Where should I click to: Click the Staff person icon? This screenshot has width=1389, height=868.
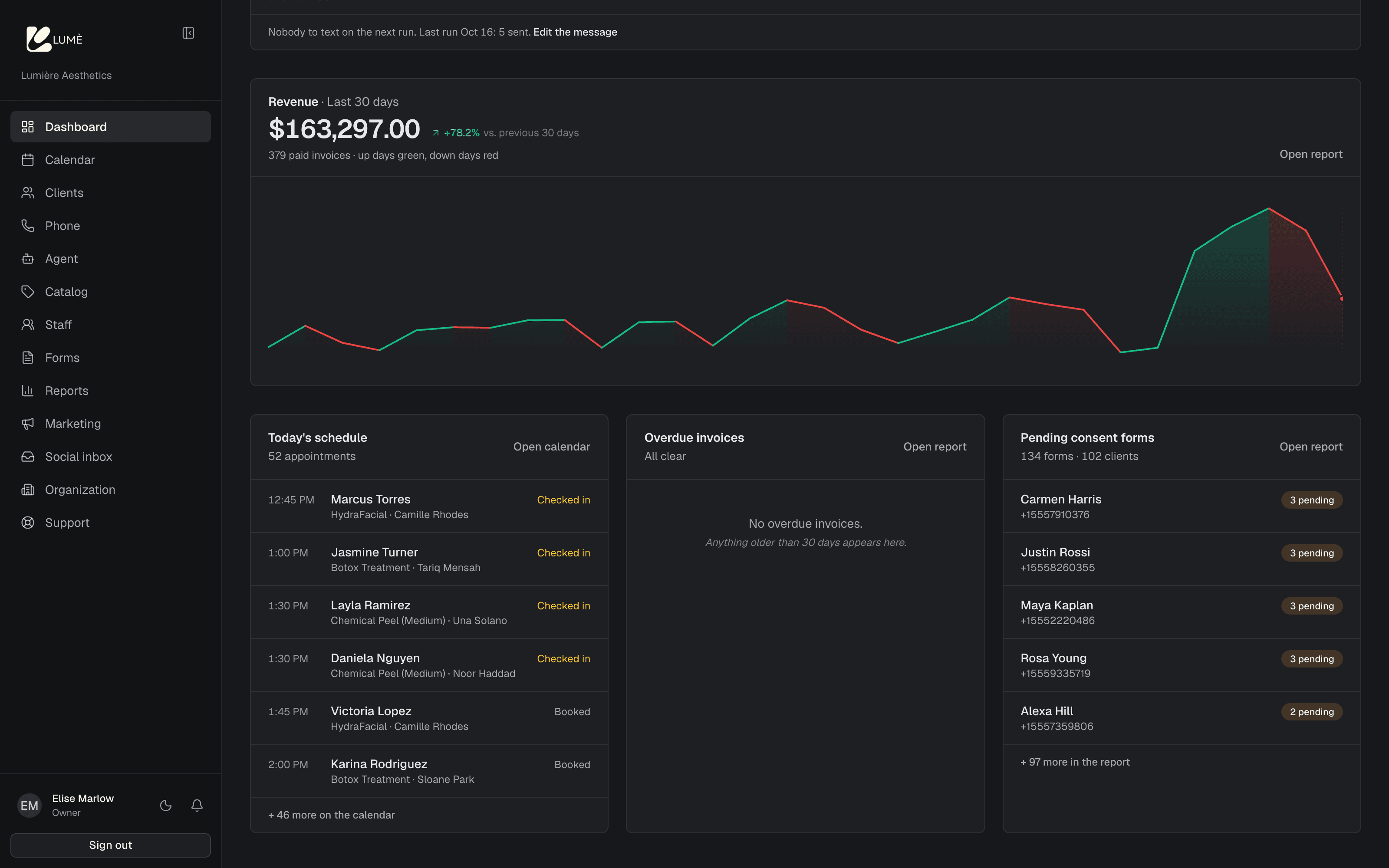pos(27,325)
